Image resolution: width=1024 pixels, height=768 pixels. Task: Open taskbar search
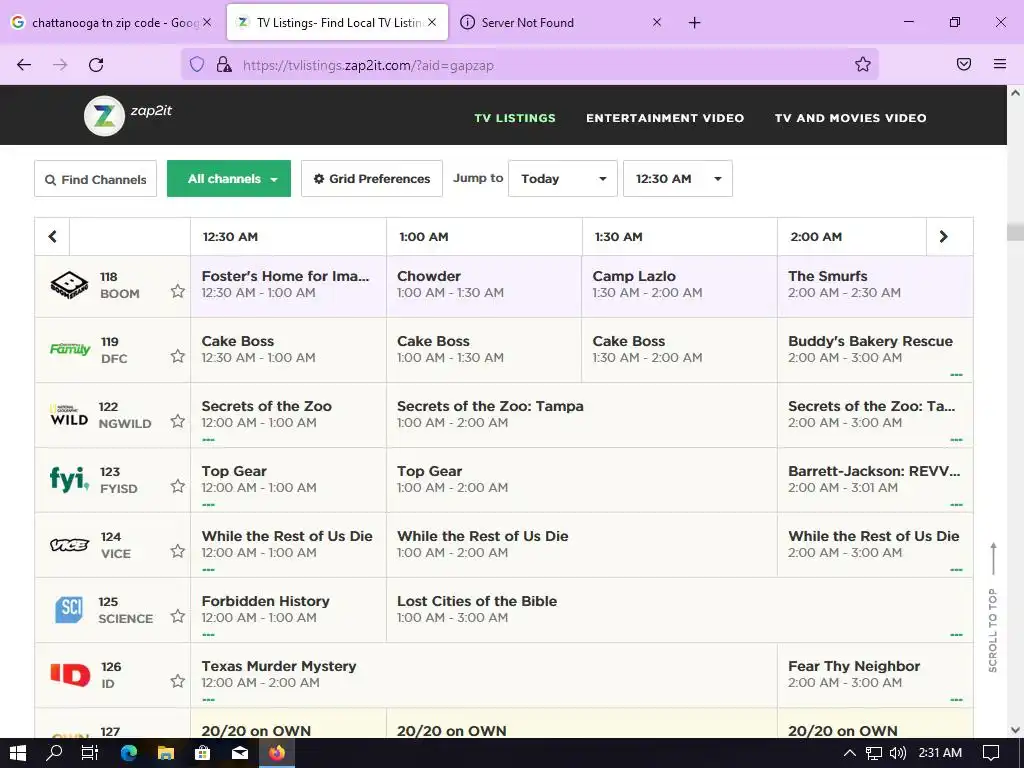click(x=54, y=753)
